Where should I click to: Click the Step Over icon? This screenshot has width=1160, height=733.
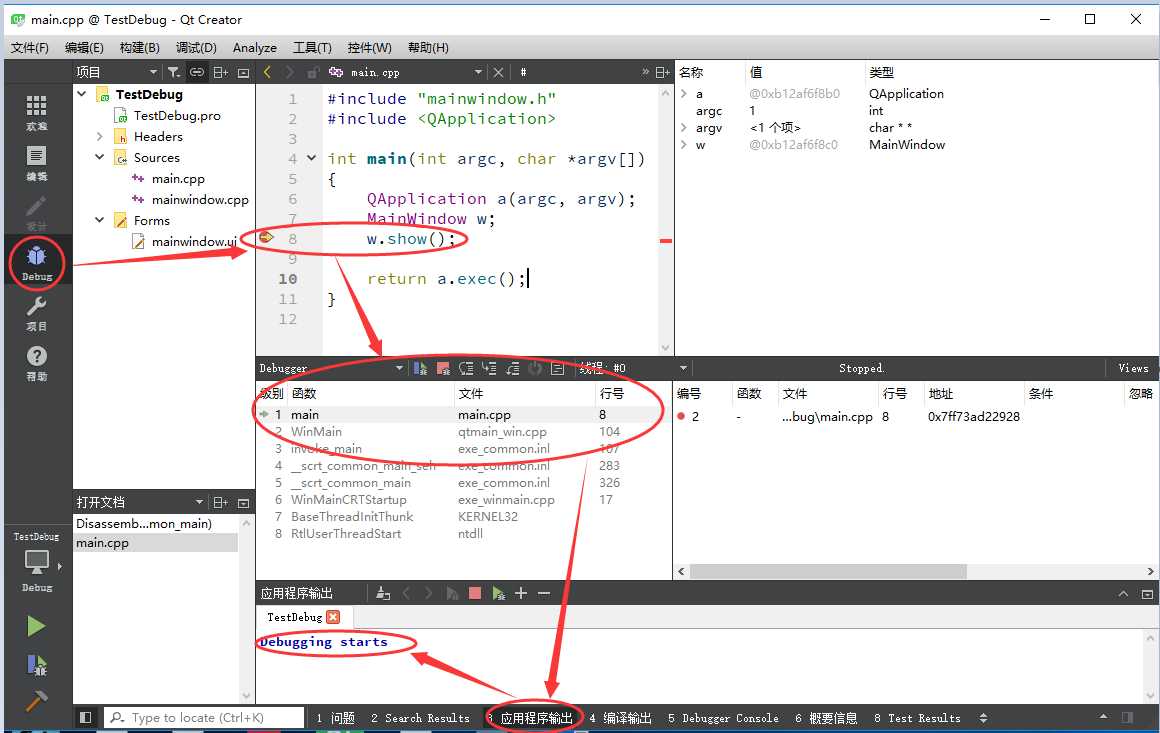tap(466, 368)
